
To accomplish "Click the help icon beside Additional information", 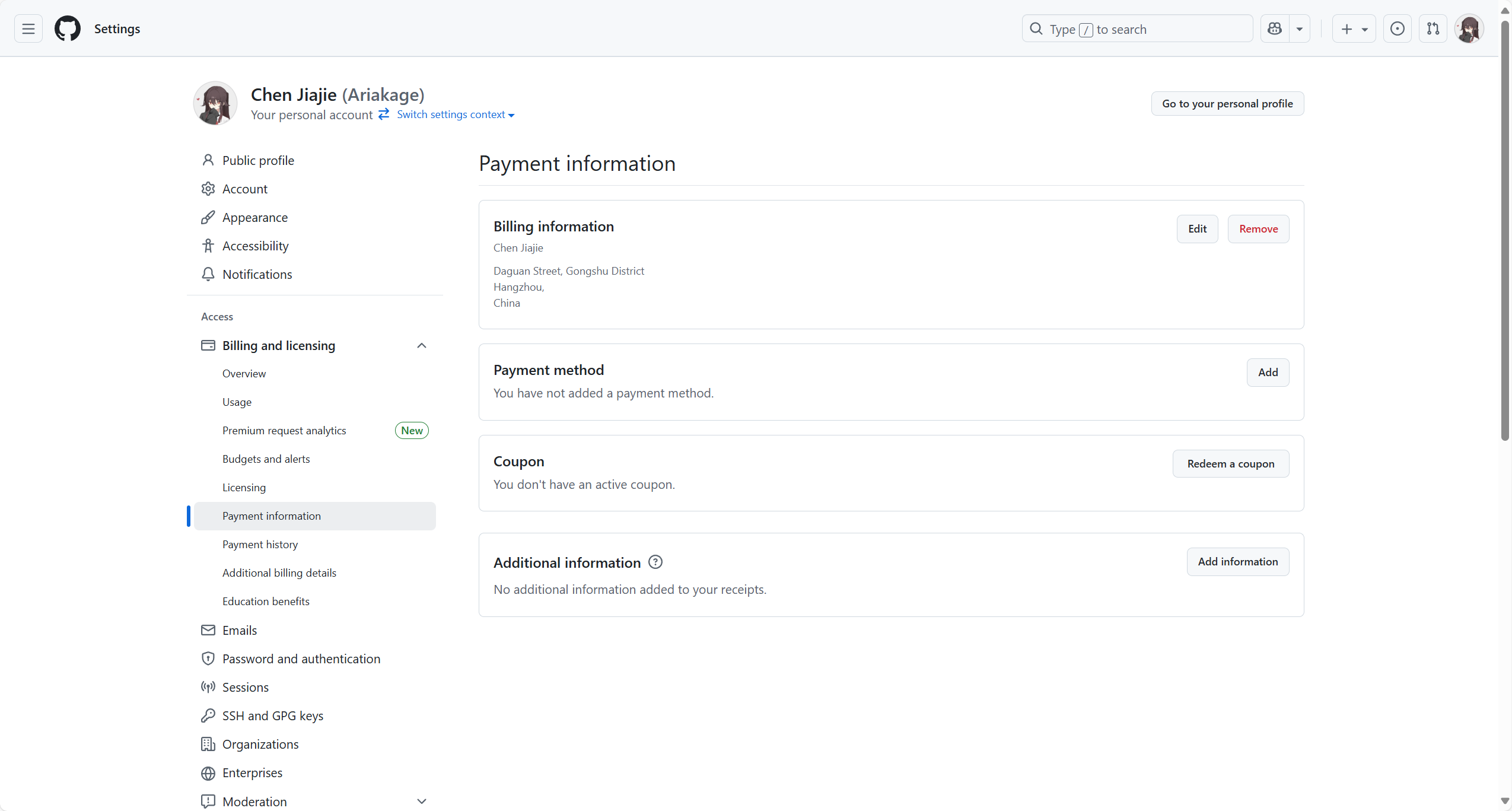I will coord(655,562).
